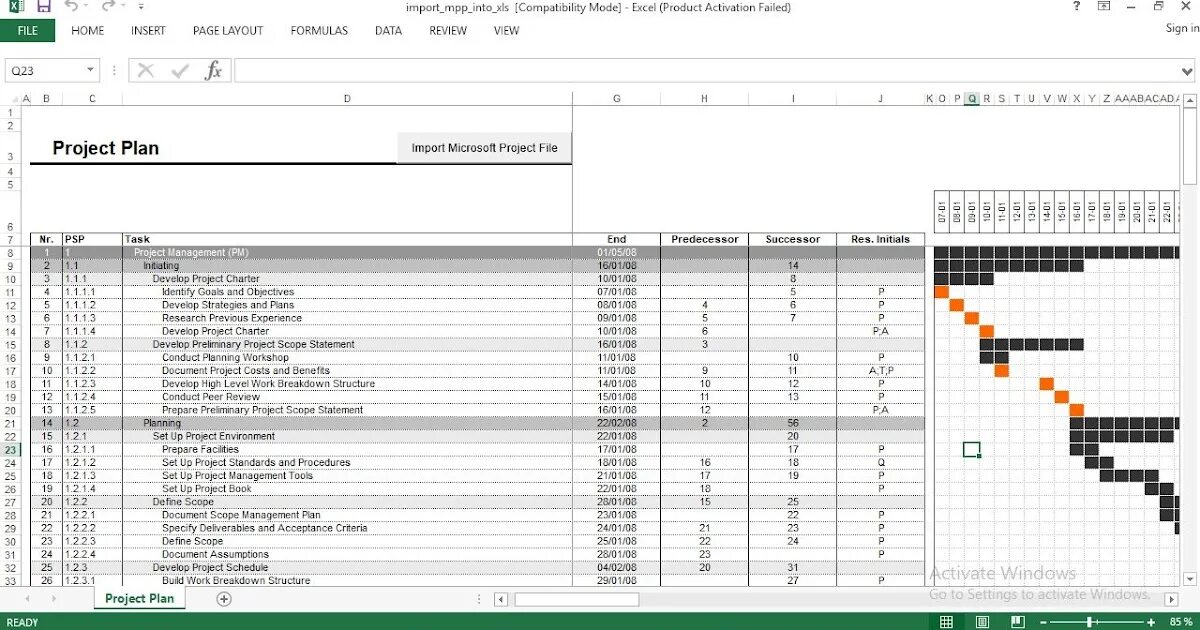Save the workbook from Quick Access Toolbar
This screenshot has width=1200, height=630.
43,7
